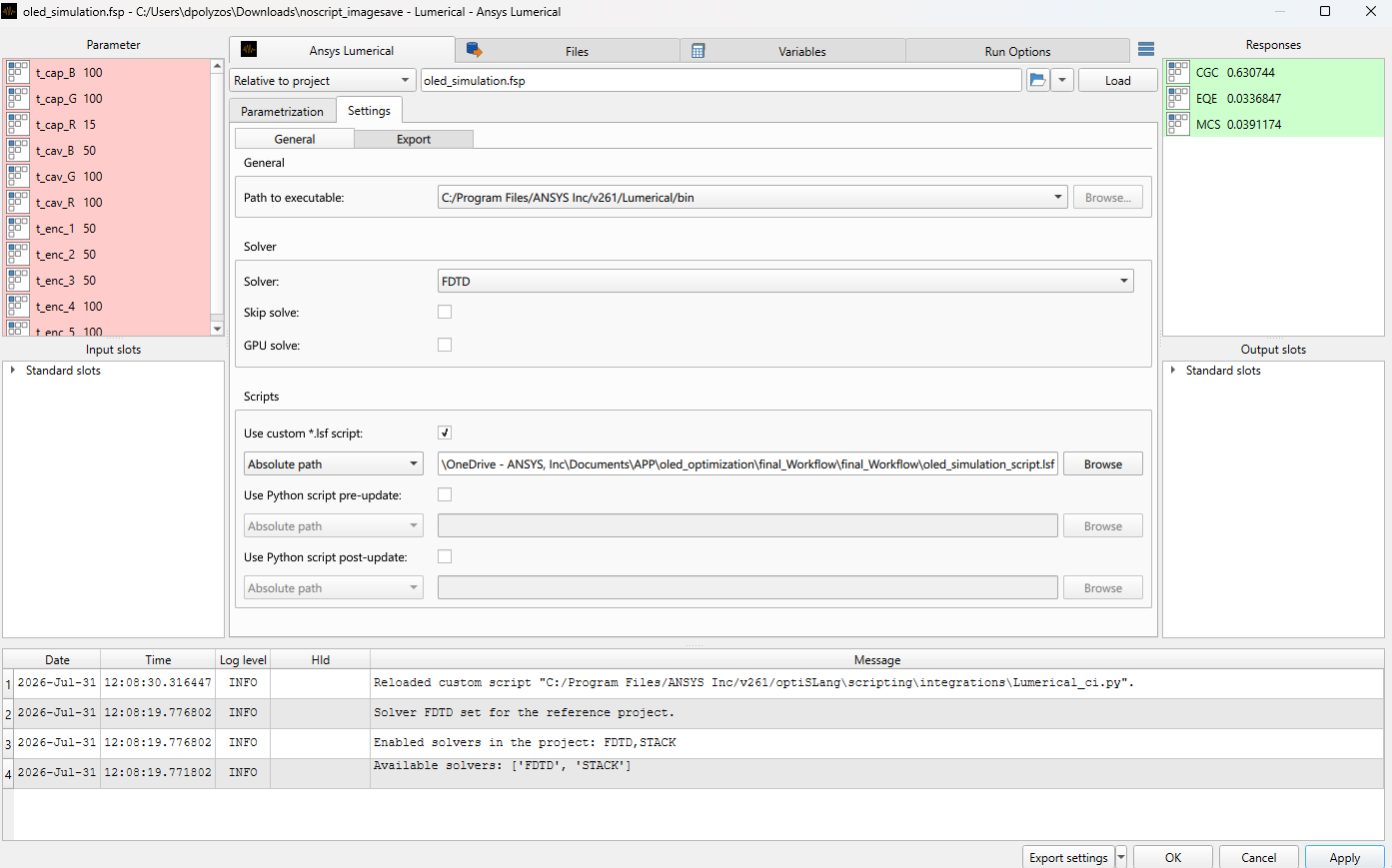The image size is (1392, 868).
Task: Click the t_cav_B parameter icon
Action: click(x=18, y=150)
